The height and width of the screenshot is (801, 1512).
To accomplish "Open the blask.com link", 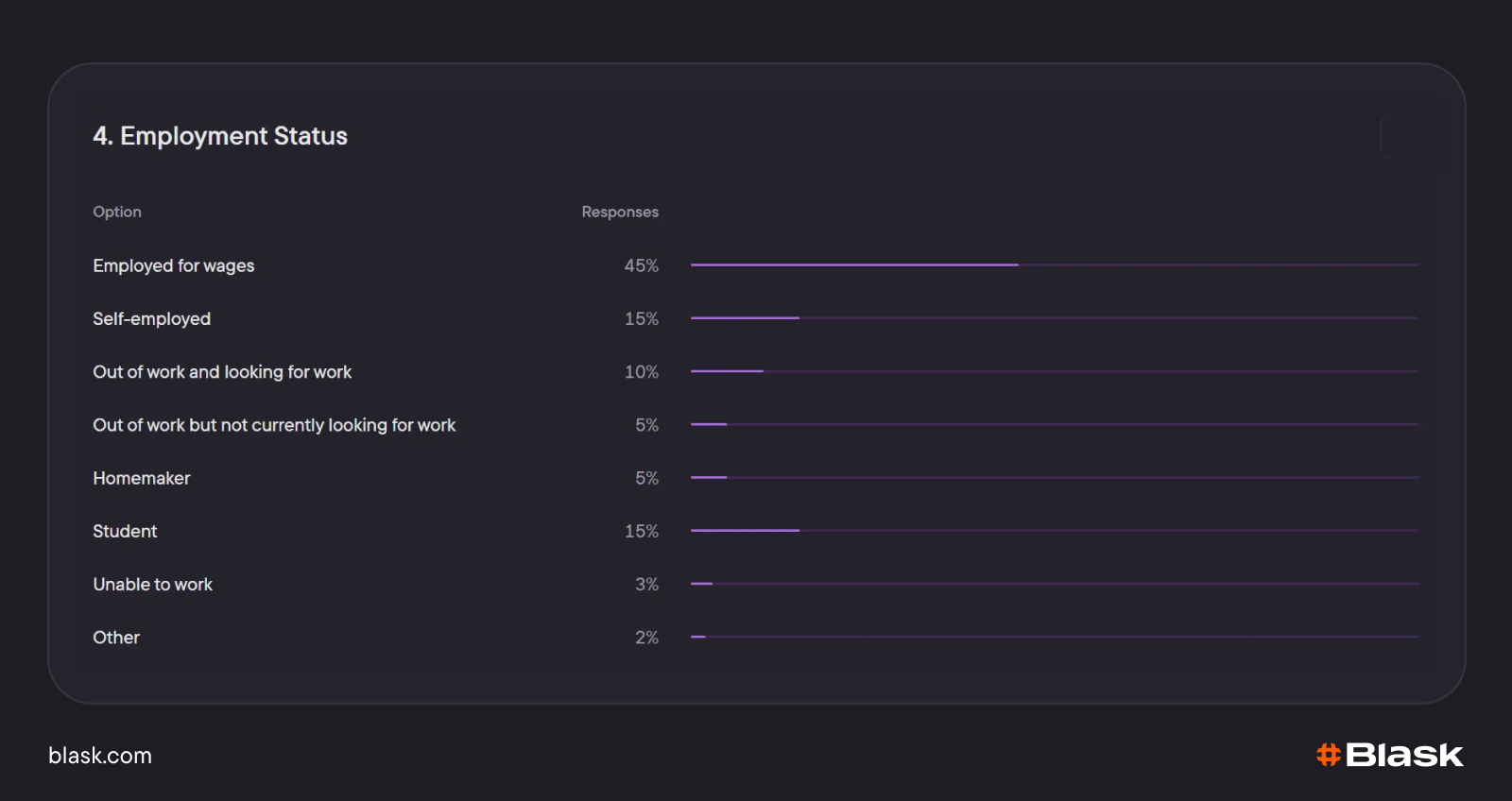I will click(x=100, y=756).
